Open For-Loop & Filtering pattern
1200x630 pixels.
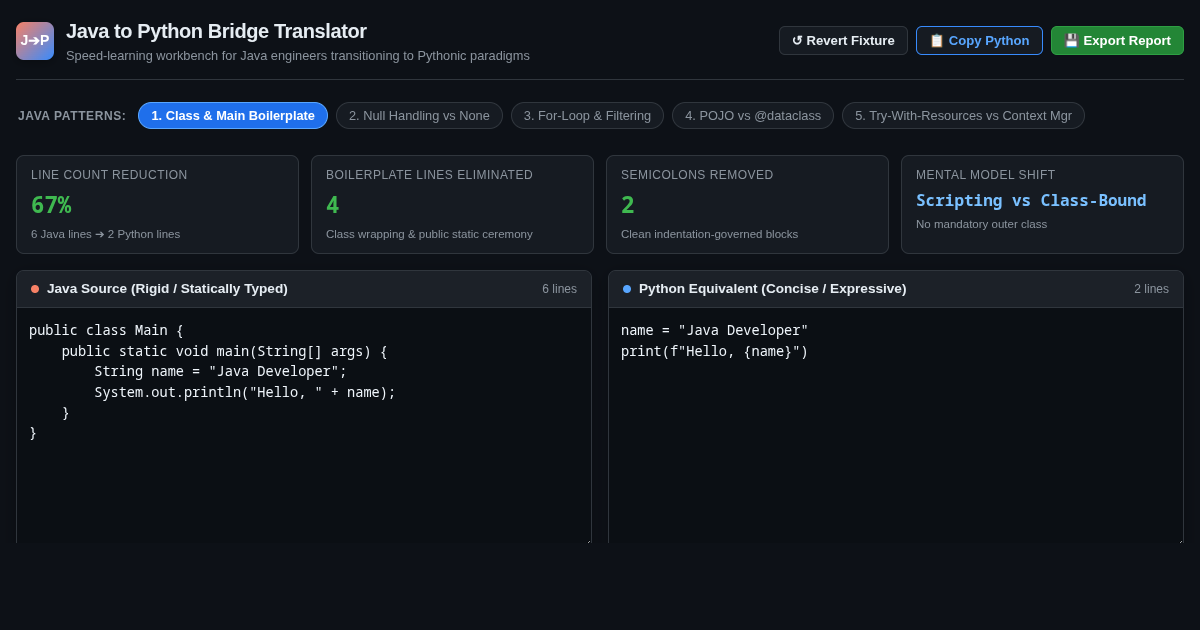pos(587,116)
